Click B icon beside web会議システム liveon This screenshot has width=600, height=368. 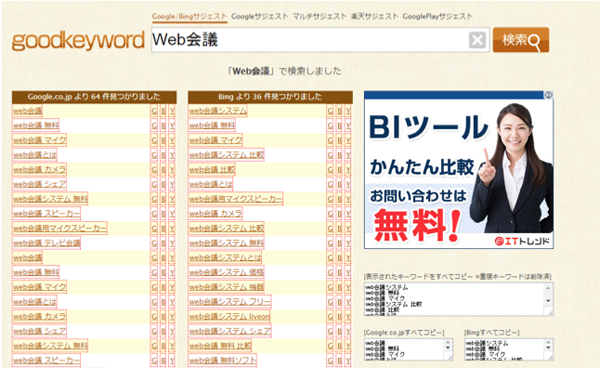339,316
